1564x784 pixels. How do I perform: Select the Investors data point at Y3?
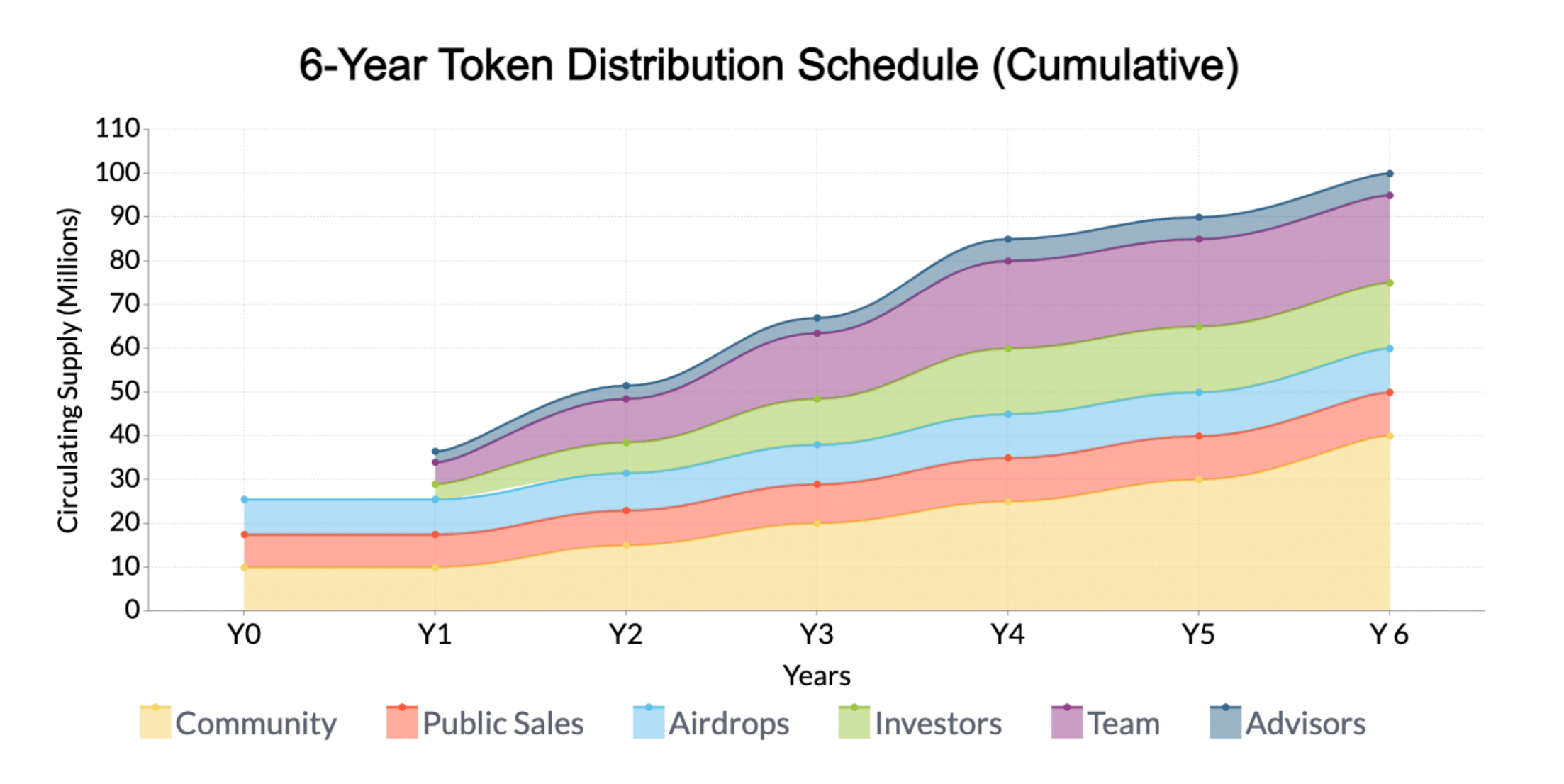pos(817,399)
